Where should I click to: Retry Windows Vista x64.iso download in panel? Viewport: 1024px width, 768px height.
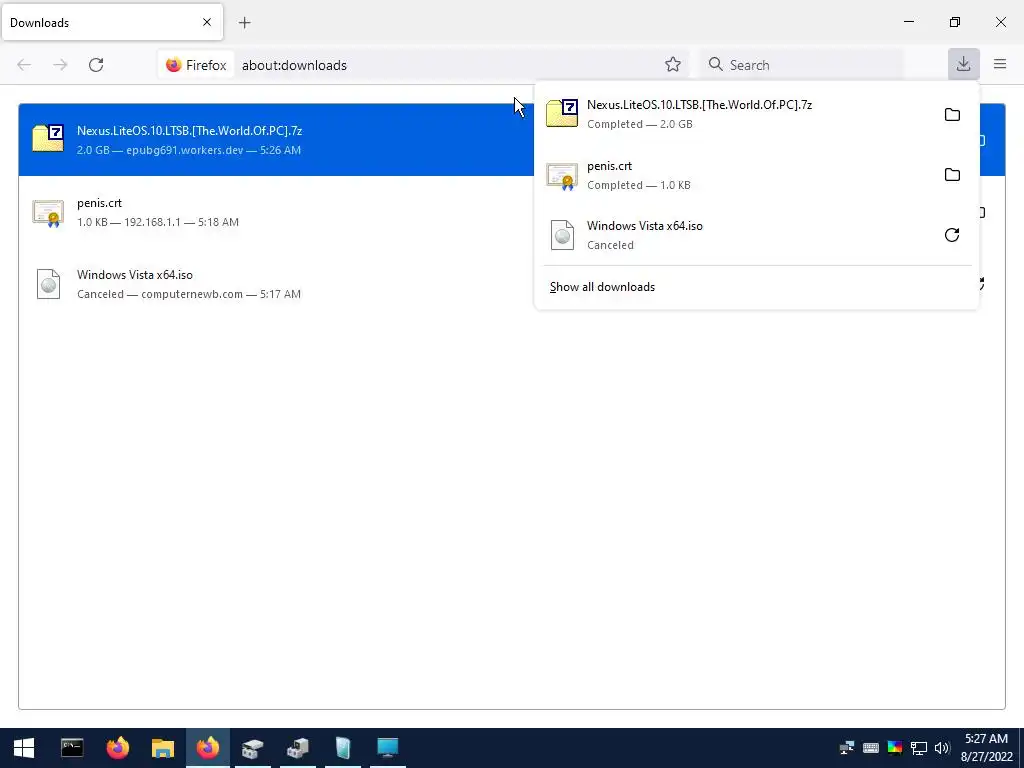pos(952,234)
